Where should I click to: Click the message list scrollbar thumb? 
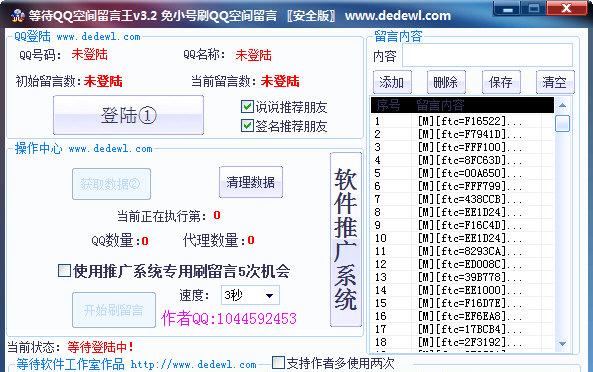pyautogui.click(x=562, y=123)
